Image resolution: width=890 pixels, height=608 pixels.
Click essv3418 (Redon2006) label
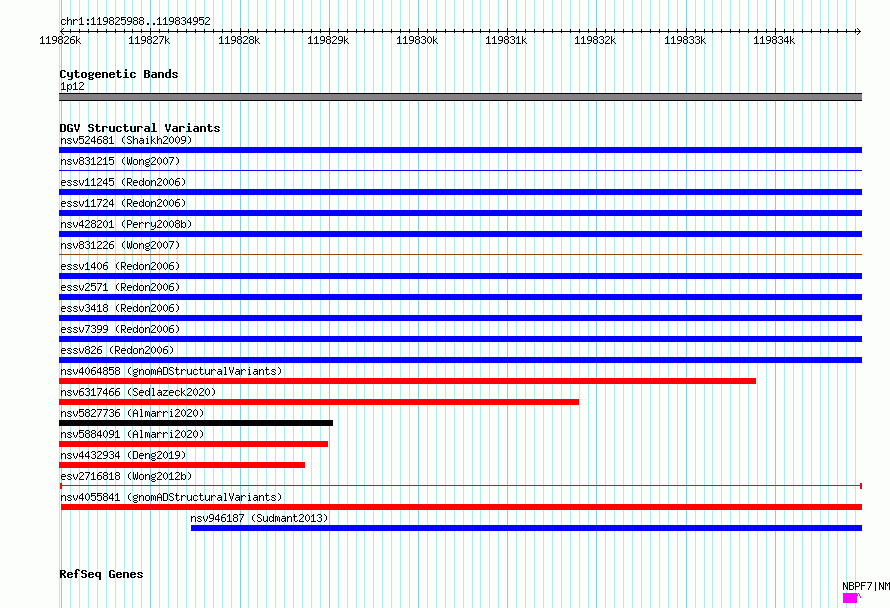[x=120, y=308]
